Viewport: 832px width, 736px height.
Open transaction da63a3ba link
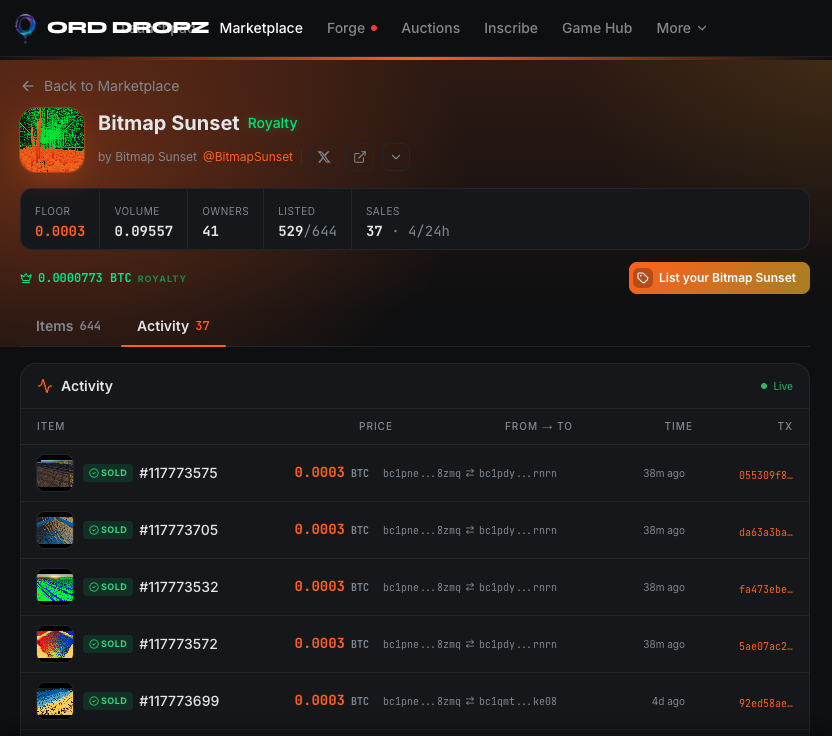(x=766, y=532)
